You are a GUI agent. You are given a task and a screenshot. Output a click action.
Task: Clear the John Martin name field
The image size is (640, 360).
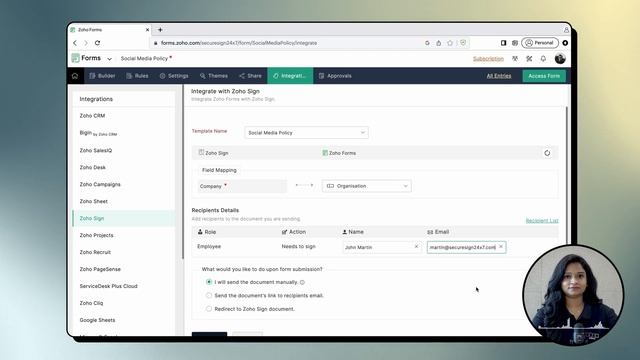point(416,247)
